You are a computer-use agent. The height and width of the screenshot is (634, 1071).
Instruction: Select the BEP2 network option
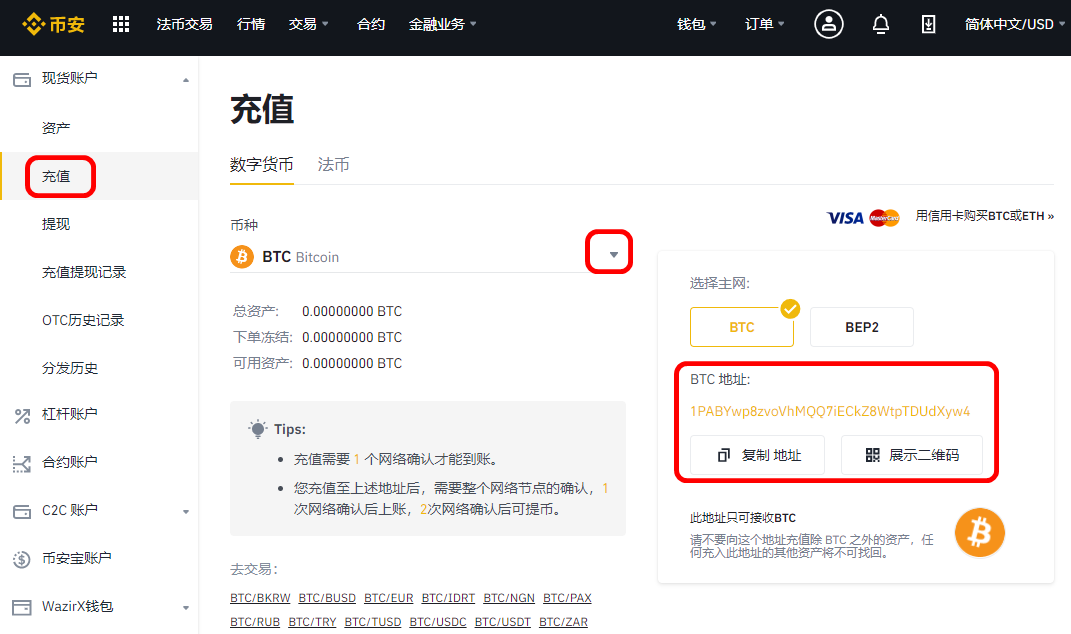pyautogui.click(x=861, y=327)
